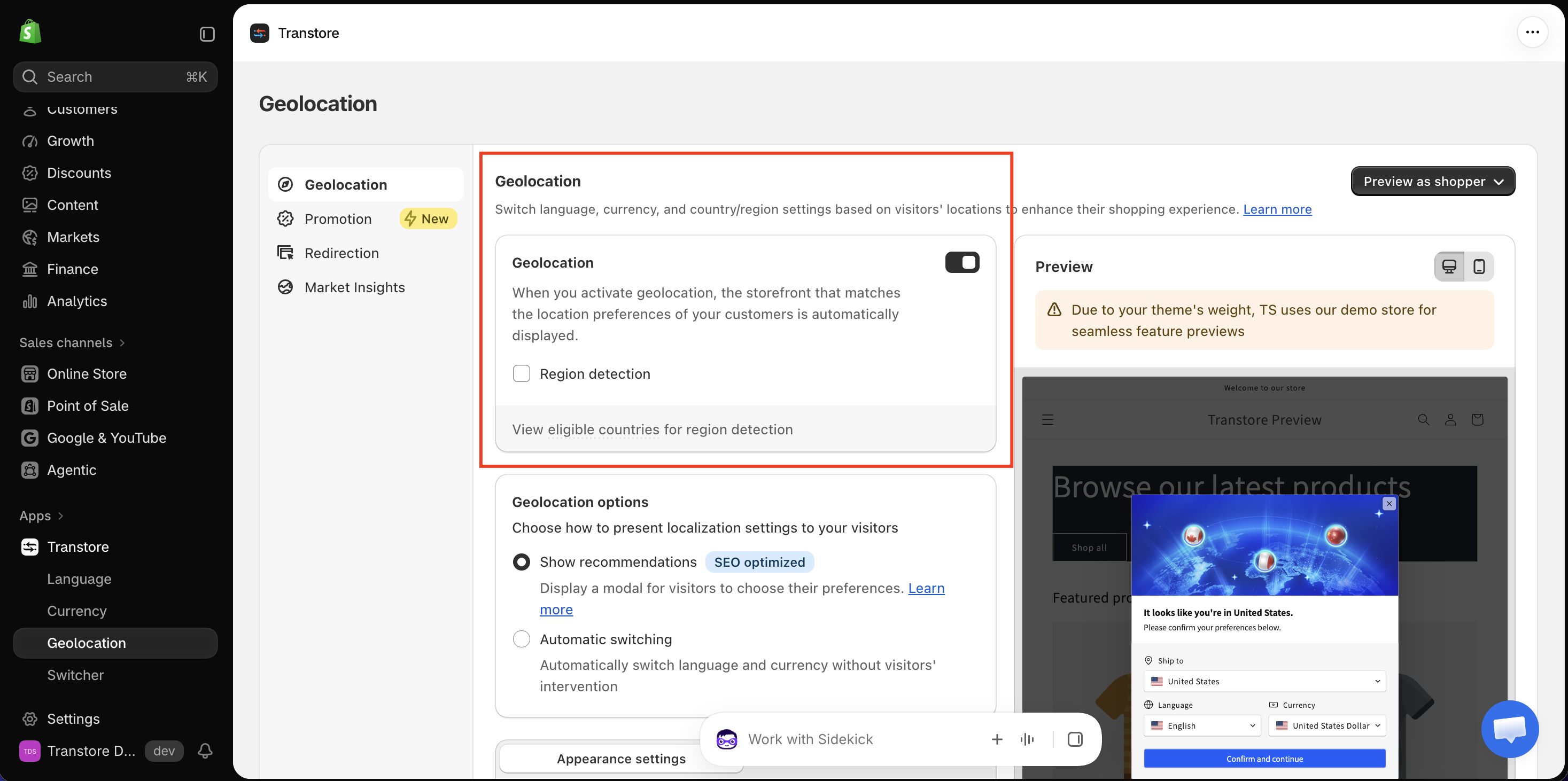Viewport: 1568px width, 781px height.
Task: Open Settings in sidebar
Action: point(115,719)
